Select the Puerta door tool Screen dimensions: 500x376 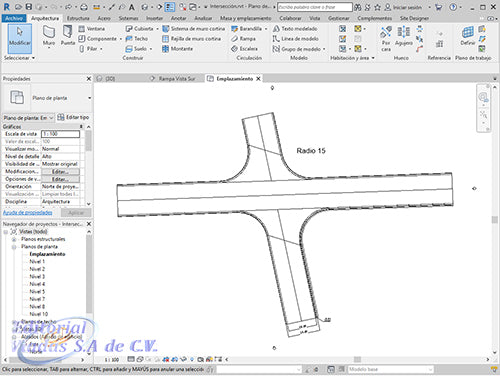[x=68, y=36]
